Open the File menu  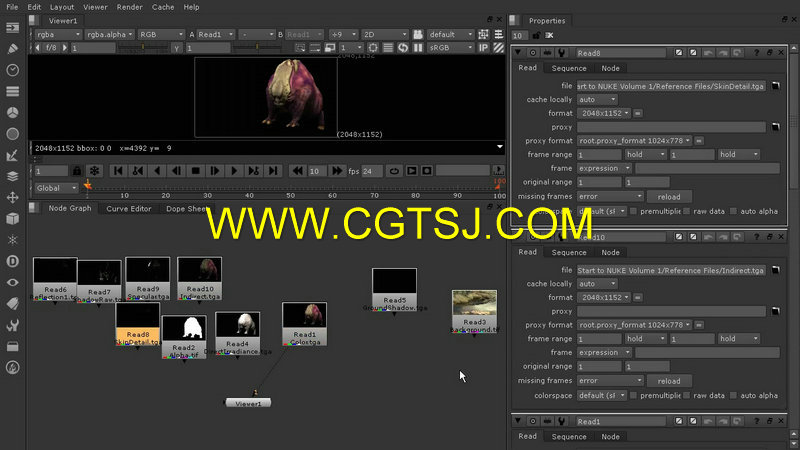(12, 7)
